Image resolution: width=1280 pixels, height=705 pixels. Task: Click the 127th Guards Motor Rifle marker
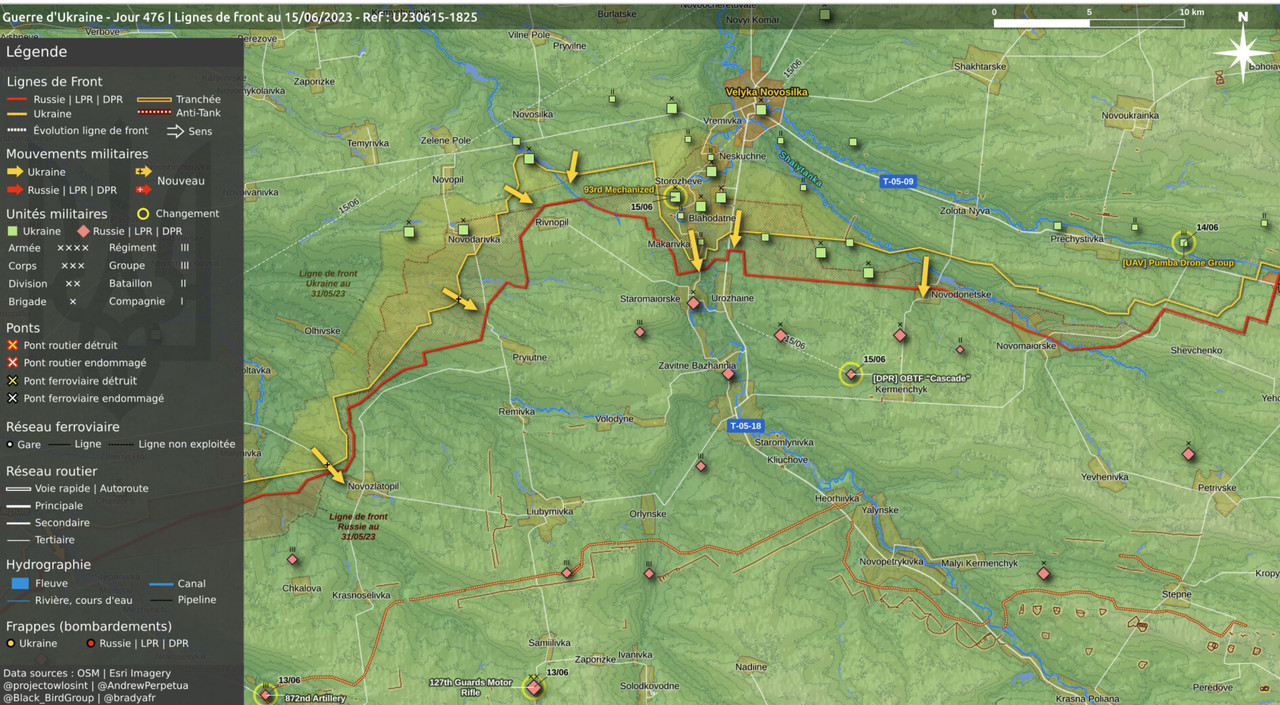click(x=534, y=686)
